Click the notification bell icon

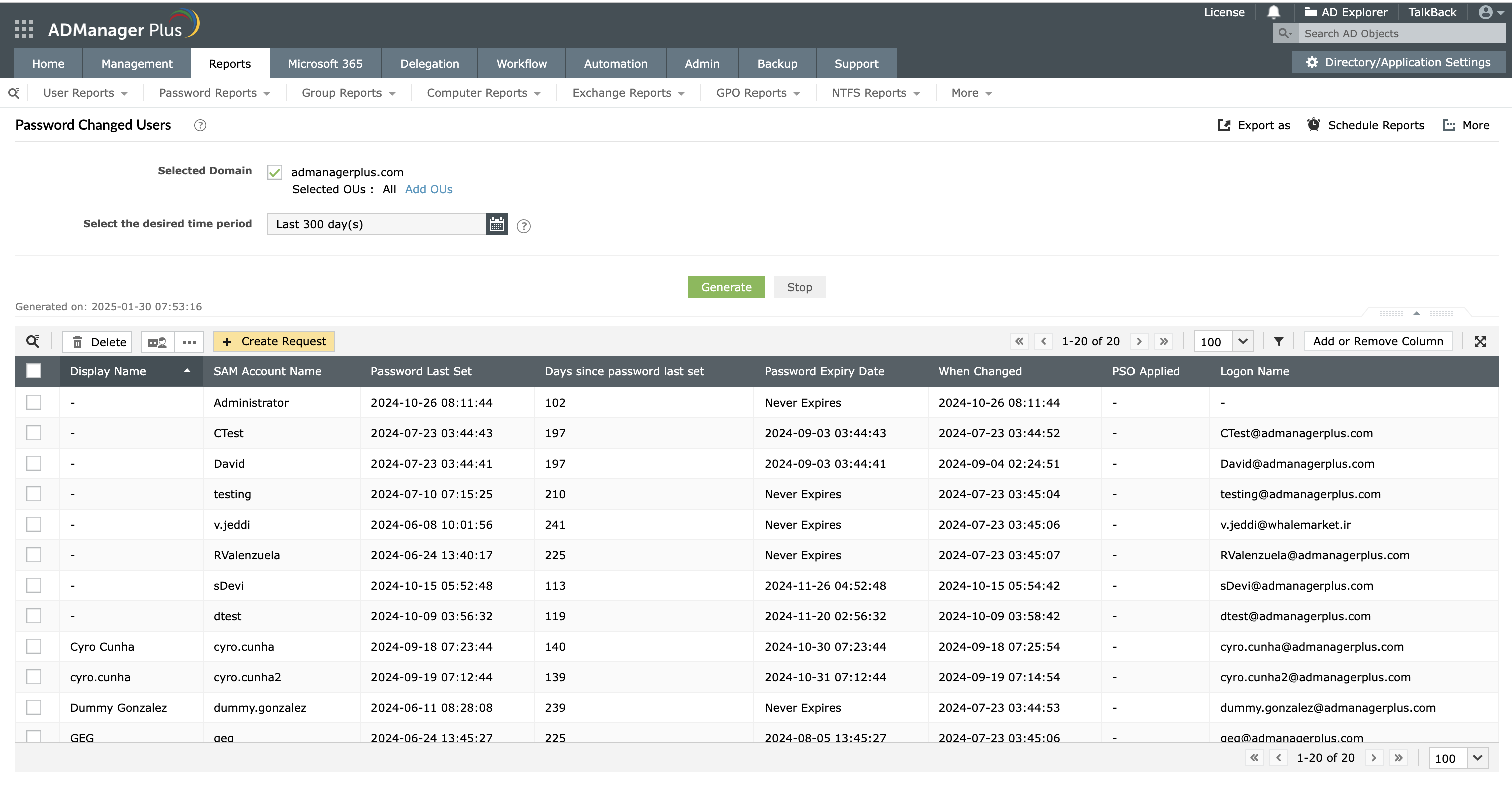1273,12
